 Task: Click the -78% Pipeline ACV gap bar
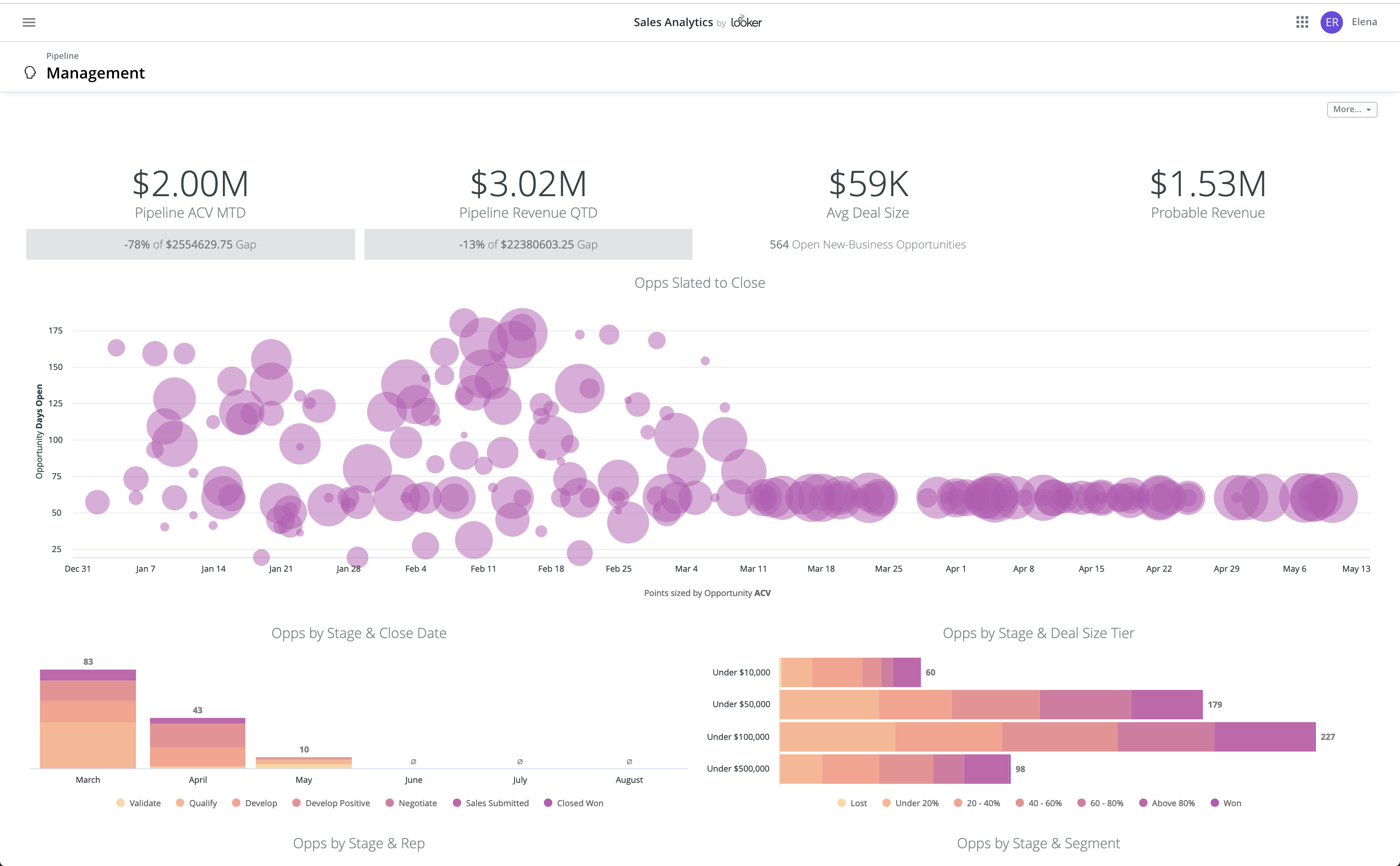(190, 245)
